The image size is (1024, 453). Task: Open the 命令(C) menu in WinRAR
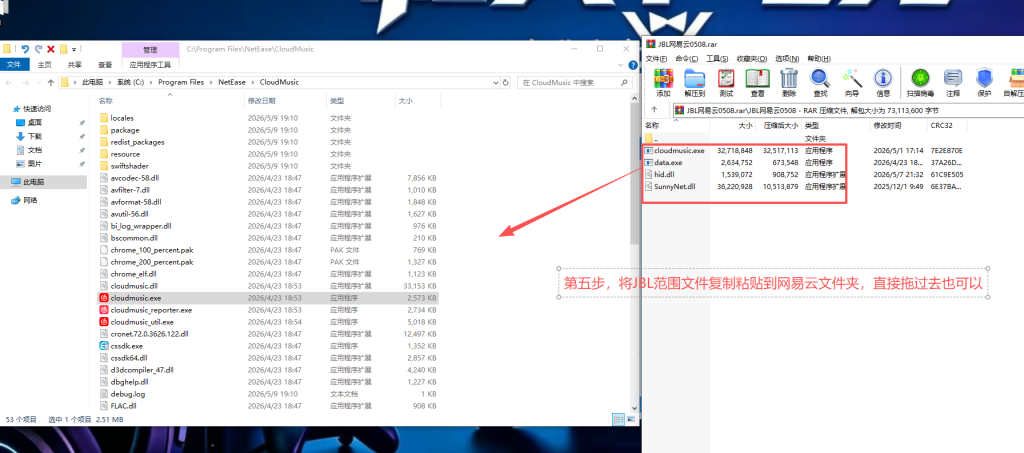click(687, 59)
